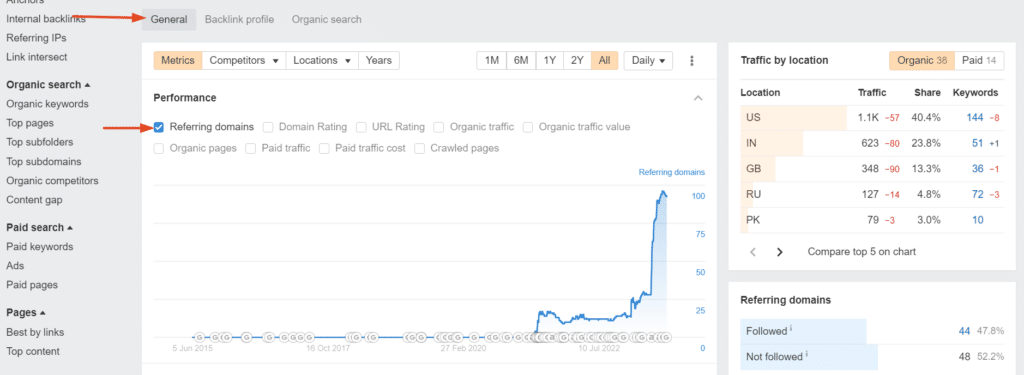Open Internal backlinks in sidebar

(46, 20)
